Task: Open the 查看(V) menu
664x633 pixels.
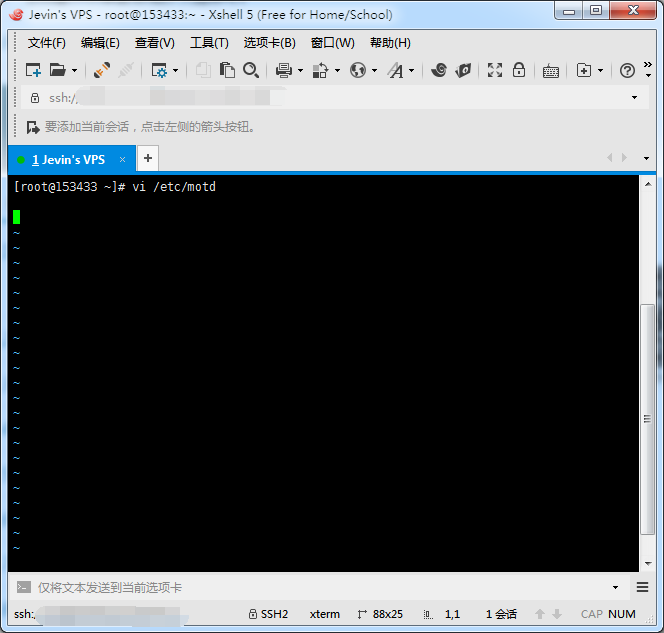Action: click(155, 43)
